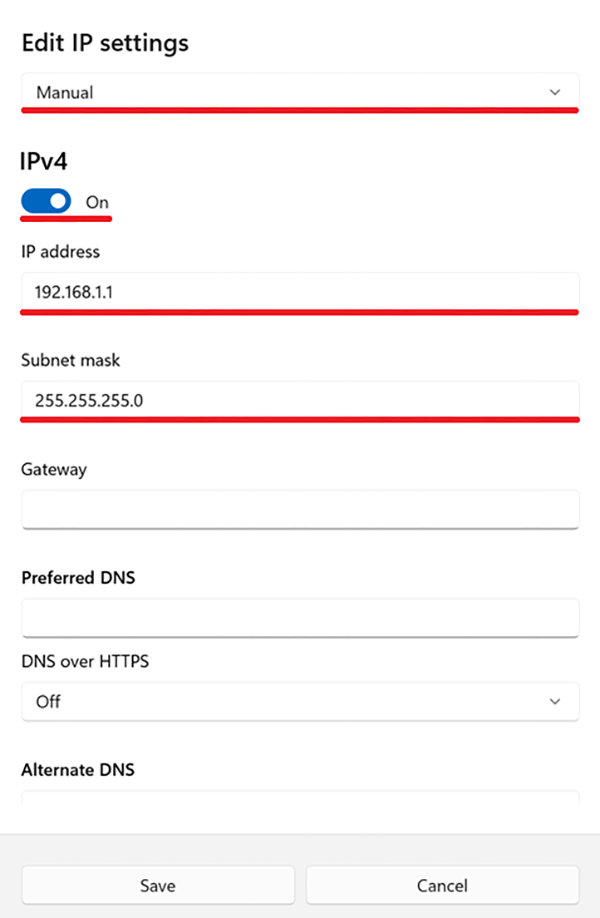
Task: Click the chevron arrow beside Manual
Action: pyautogui.click(x=554, y=93)
